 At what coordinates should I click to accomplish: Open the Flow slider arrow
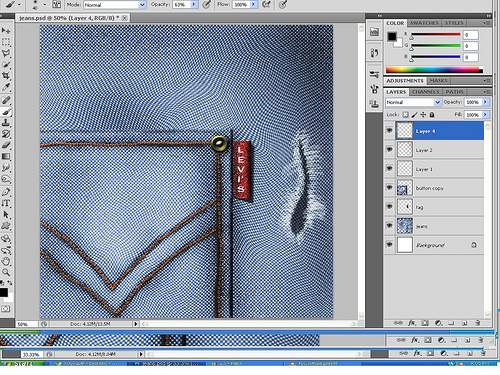coord(254,5)
